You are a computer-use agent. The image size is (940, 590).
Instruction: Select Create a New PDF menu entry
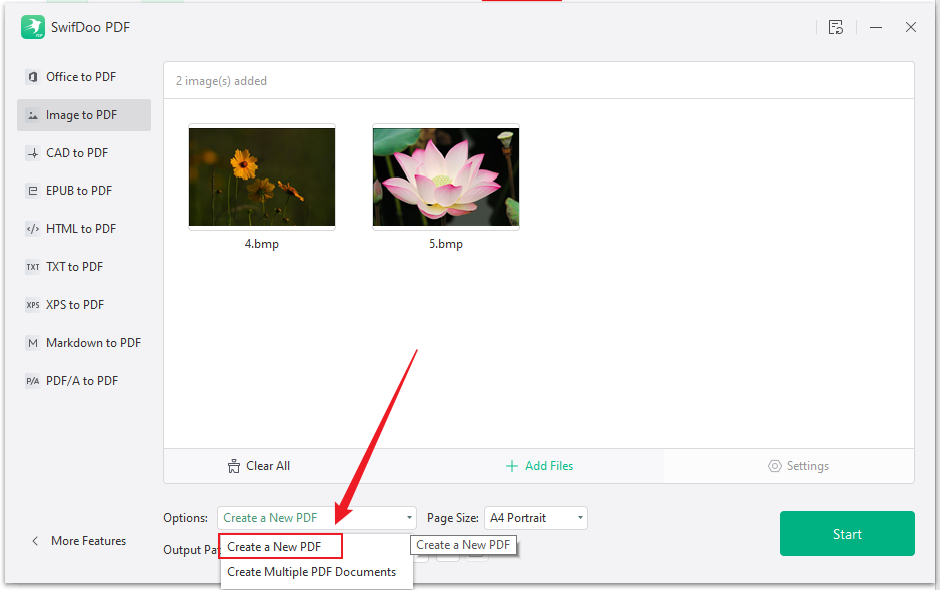pos(275,546)
